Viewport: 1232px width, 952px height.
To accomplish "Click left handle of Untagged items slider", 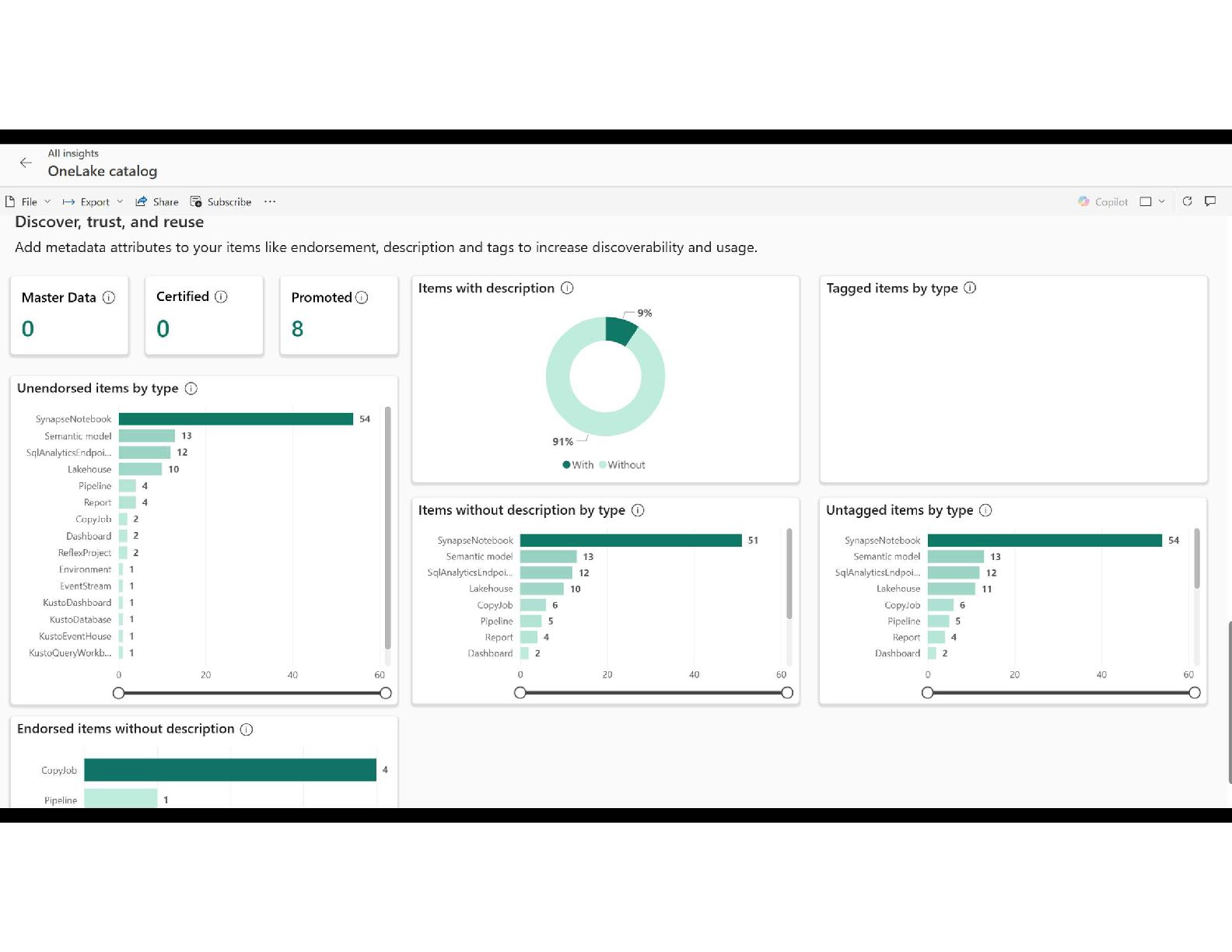I will pyautogui.click(x=927, y=693).
